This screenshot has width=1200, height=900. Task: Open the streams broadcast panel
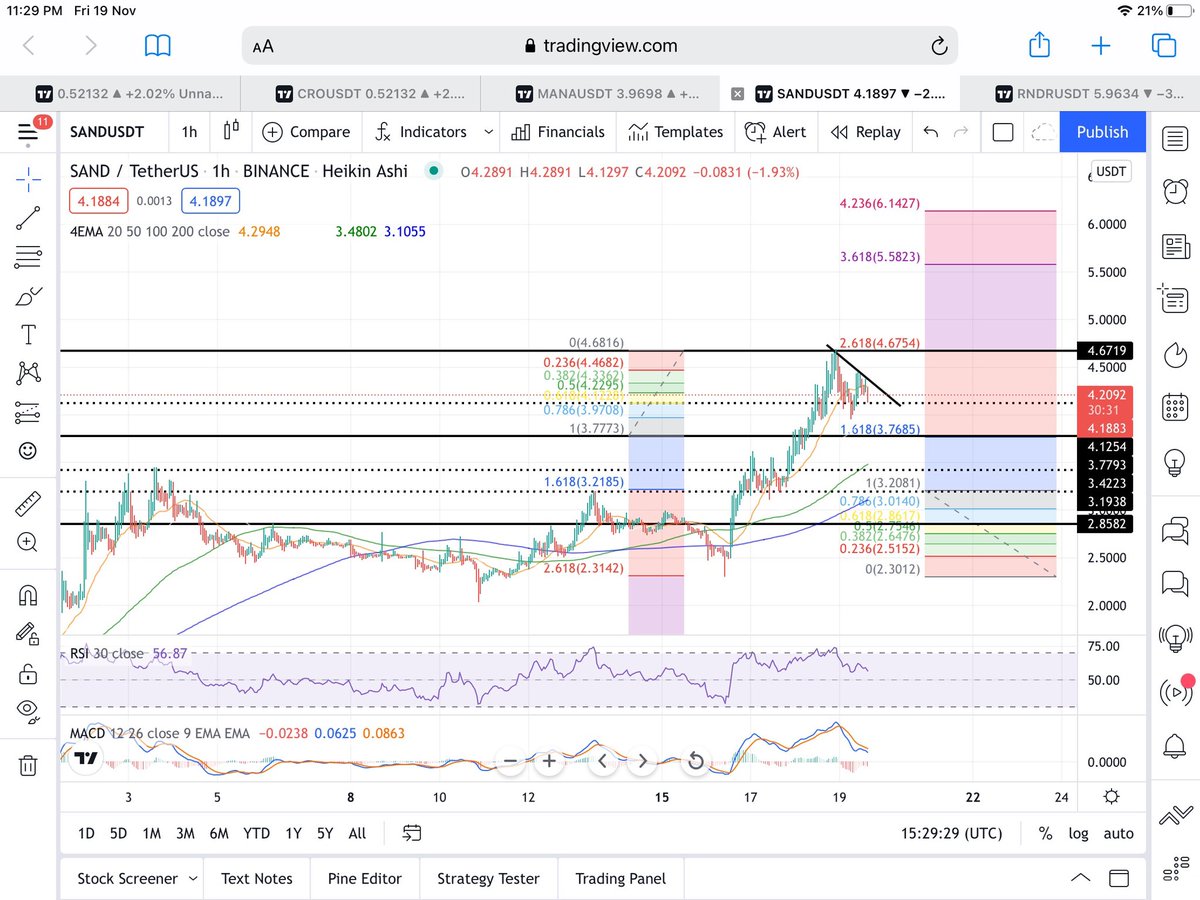point(1175,691)
